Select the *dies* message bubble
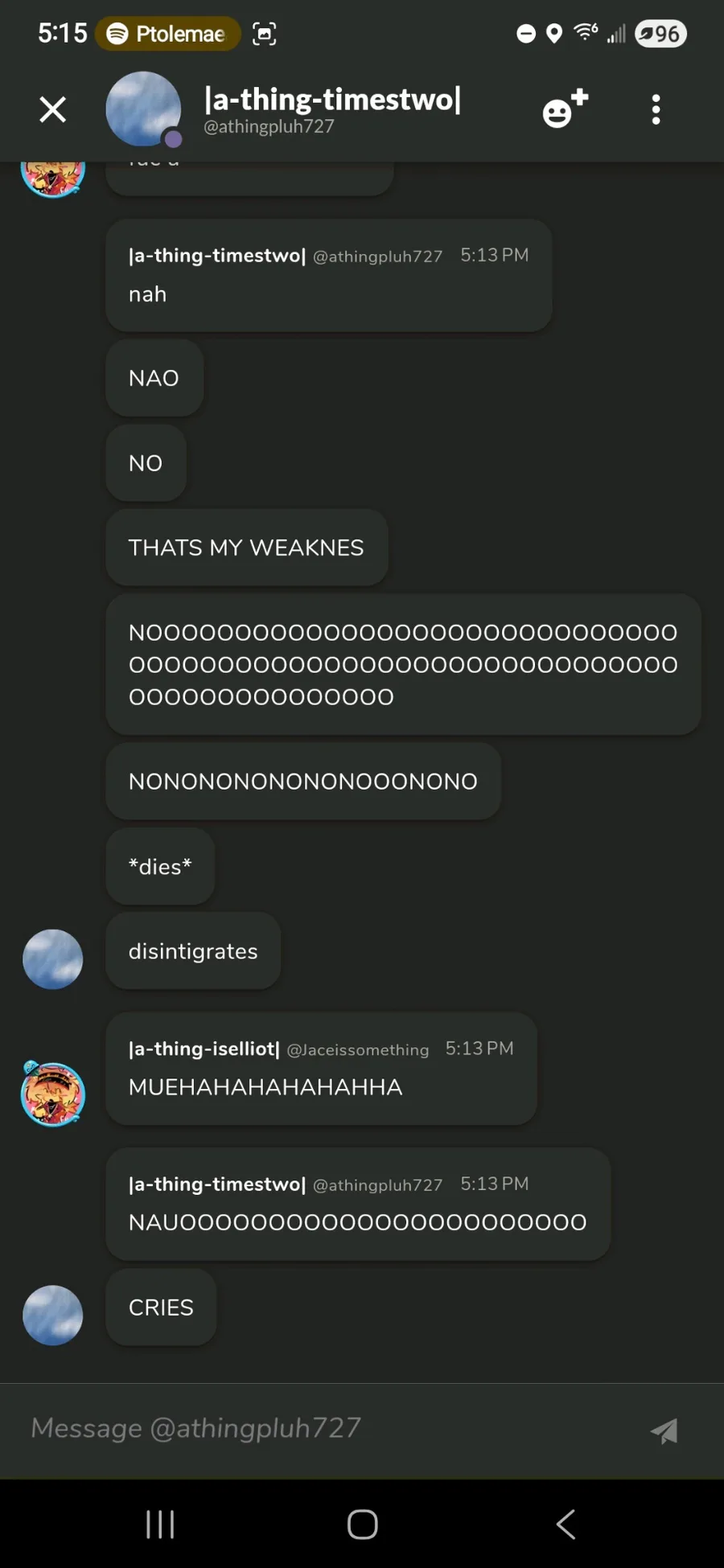Viewport: 724px width, 1568px height. click(160, 867)
